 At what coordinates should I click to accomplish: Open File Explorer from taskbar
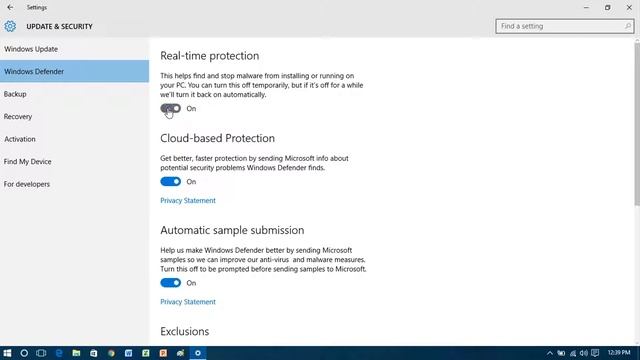[76, 353]
